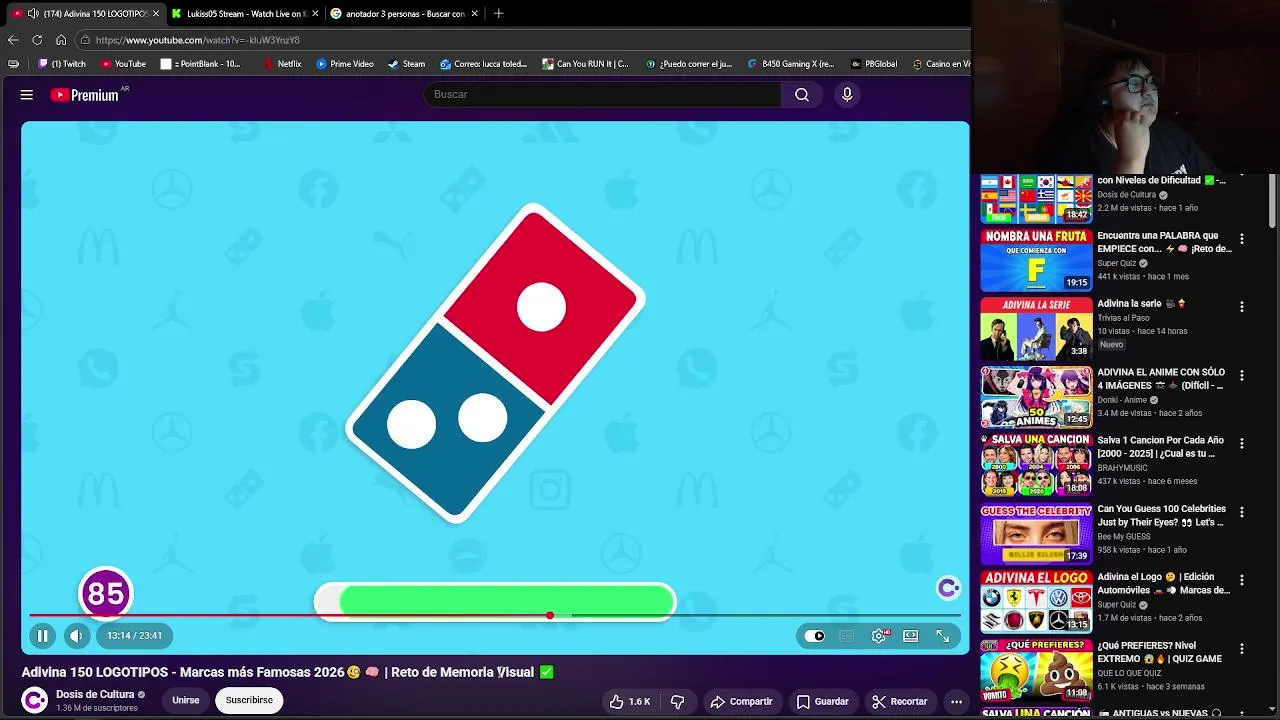1280x720 pixels.
Task: Click the search magnifier button
Action: point(802,94)
